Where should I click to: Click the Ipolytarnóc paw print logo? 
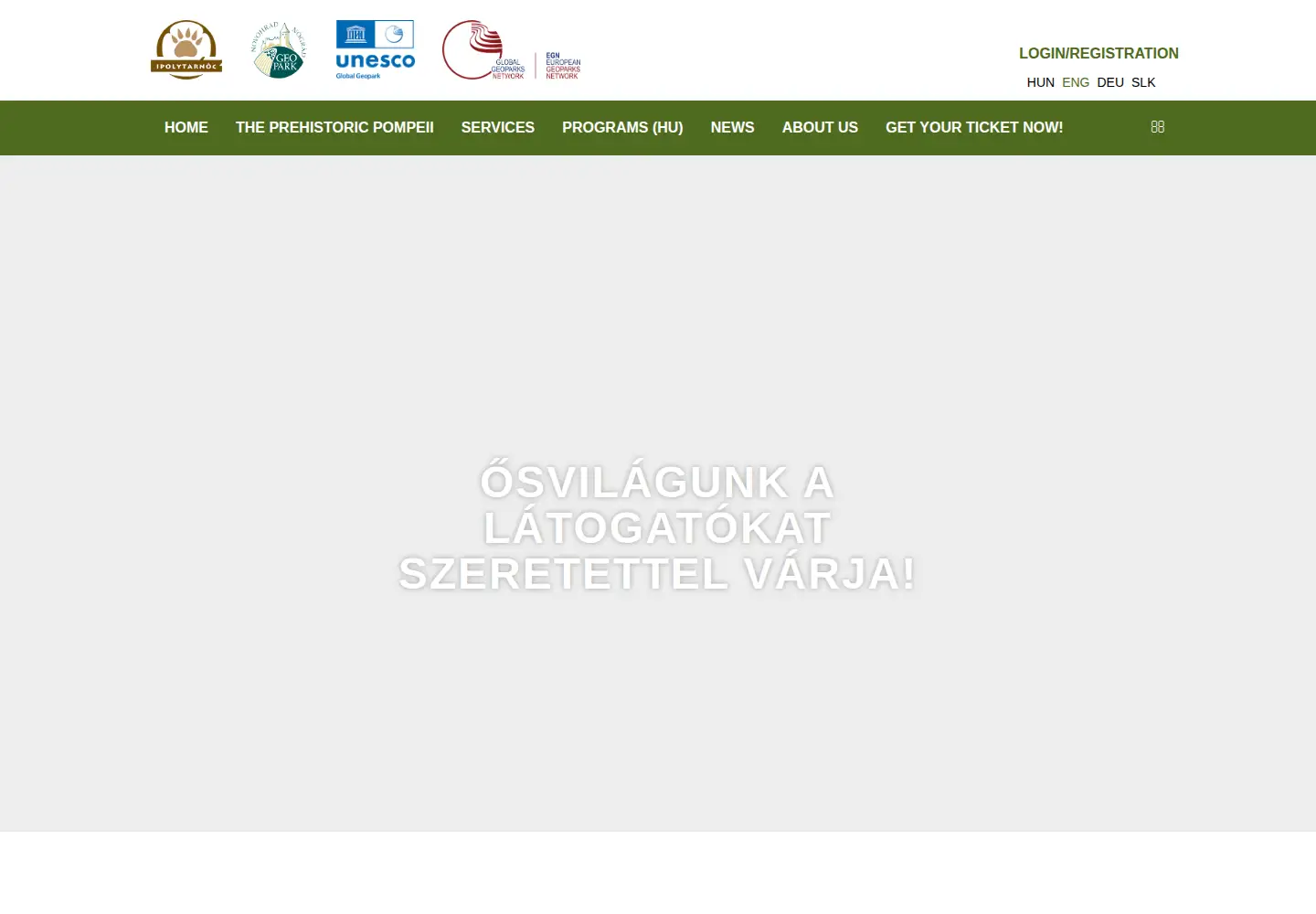coord(186,50)
